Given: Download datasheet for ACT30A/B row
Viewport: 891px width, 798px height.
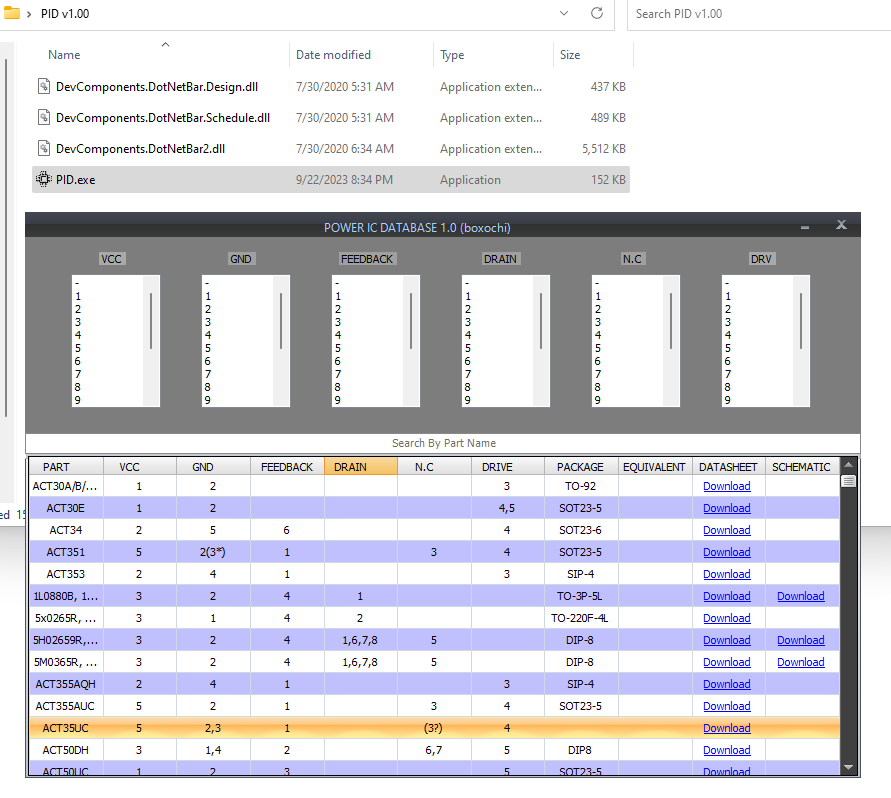Looking at the screenshot, I should point(727,486).
